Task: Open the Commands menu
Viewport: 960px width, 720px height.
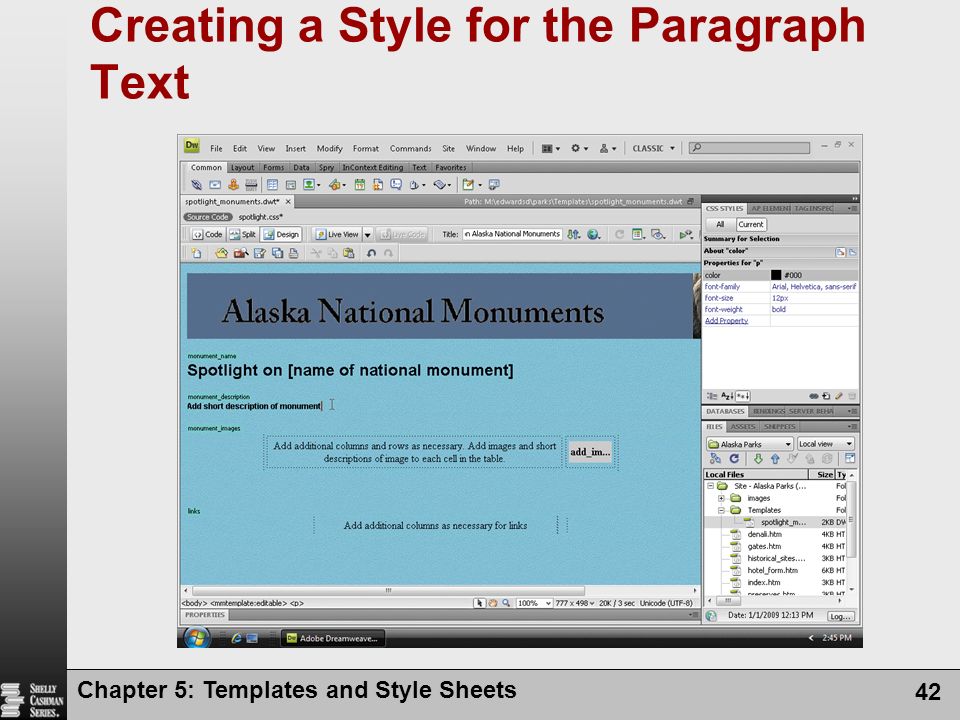Action: pos(410,148)
